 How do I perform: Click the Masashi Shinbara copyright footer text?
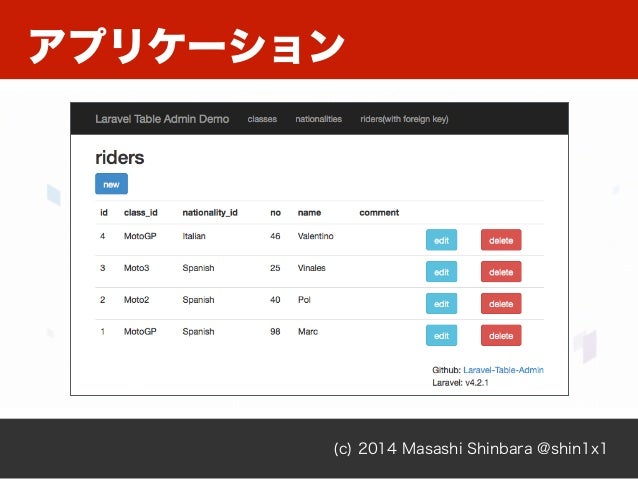coord(470,448)
